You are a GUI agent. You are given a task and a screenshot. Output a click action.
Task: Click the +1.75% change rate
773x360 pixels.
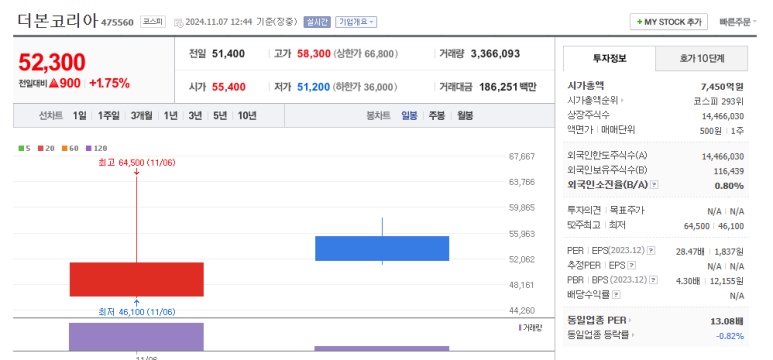point(109,83)
